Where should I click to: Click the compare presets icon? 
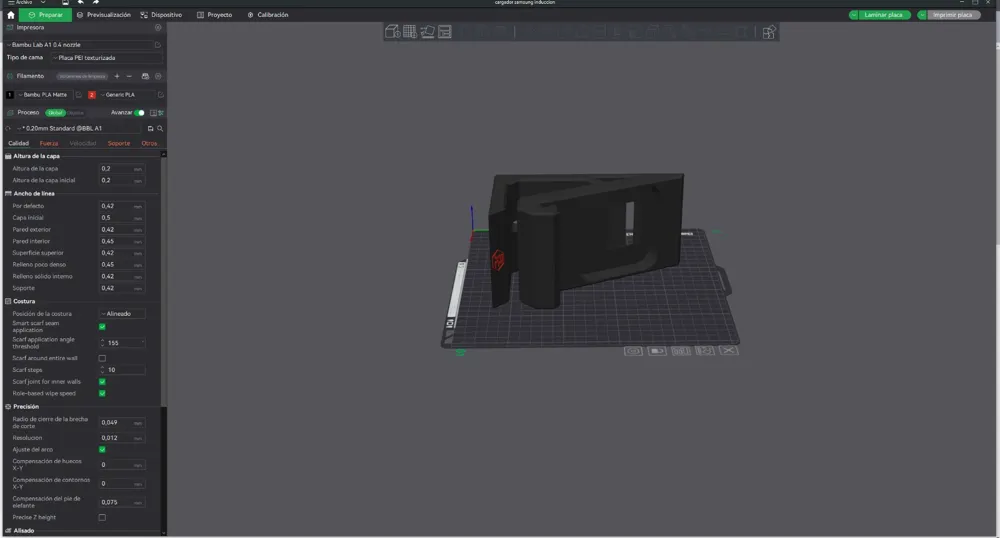pos(161,113)
